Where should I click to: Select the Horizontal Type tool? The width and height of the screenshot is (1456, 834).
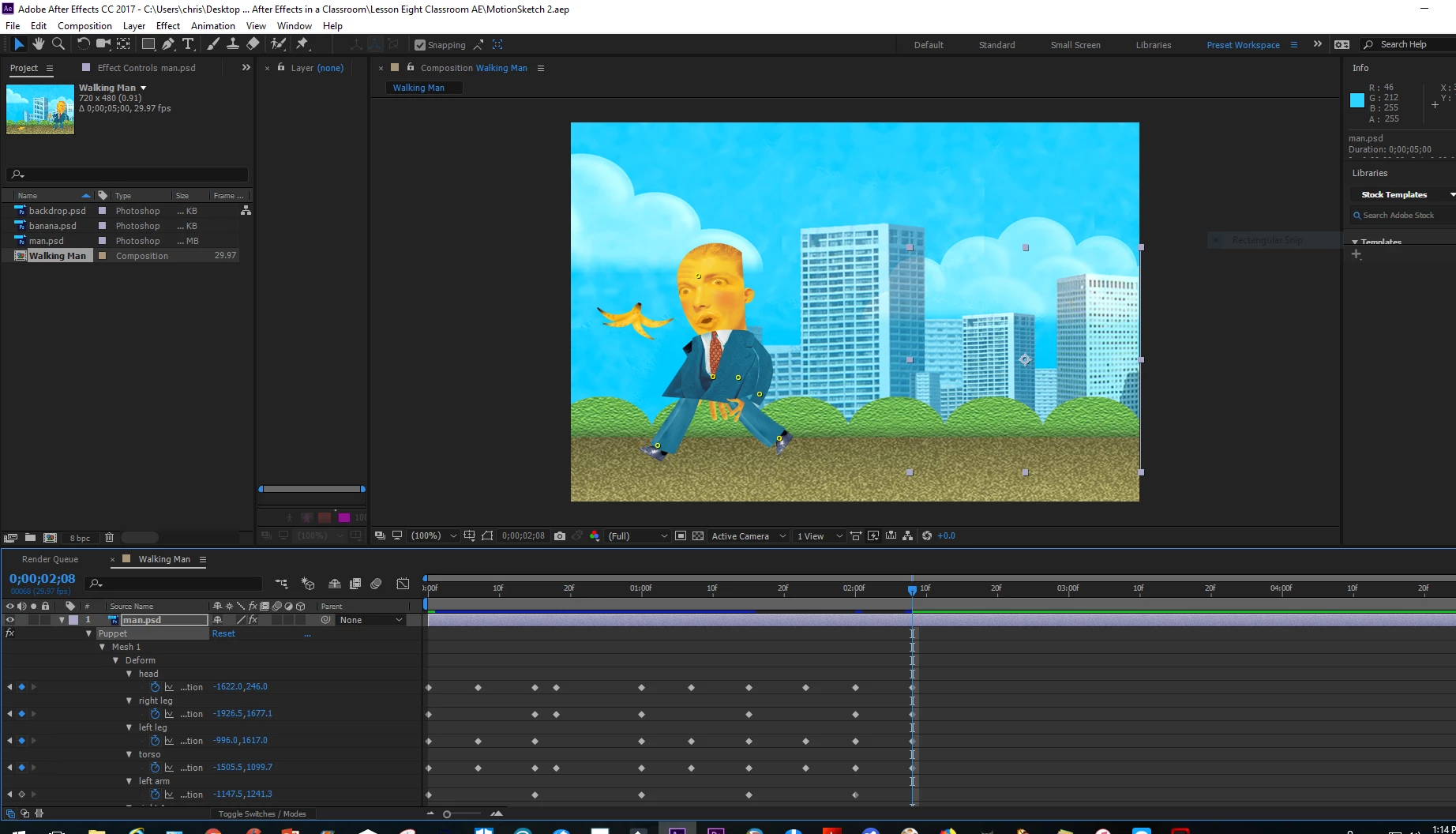188,44
